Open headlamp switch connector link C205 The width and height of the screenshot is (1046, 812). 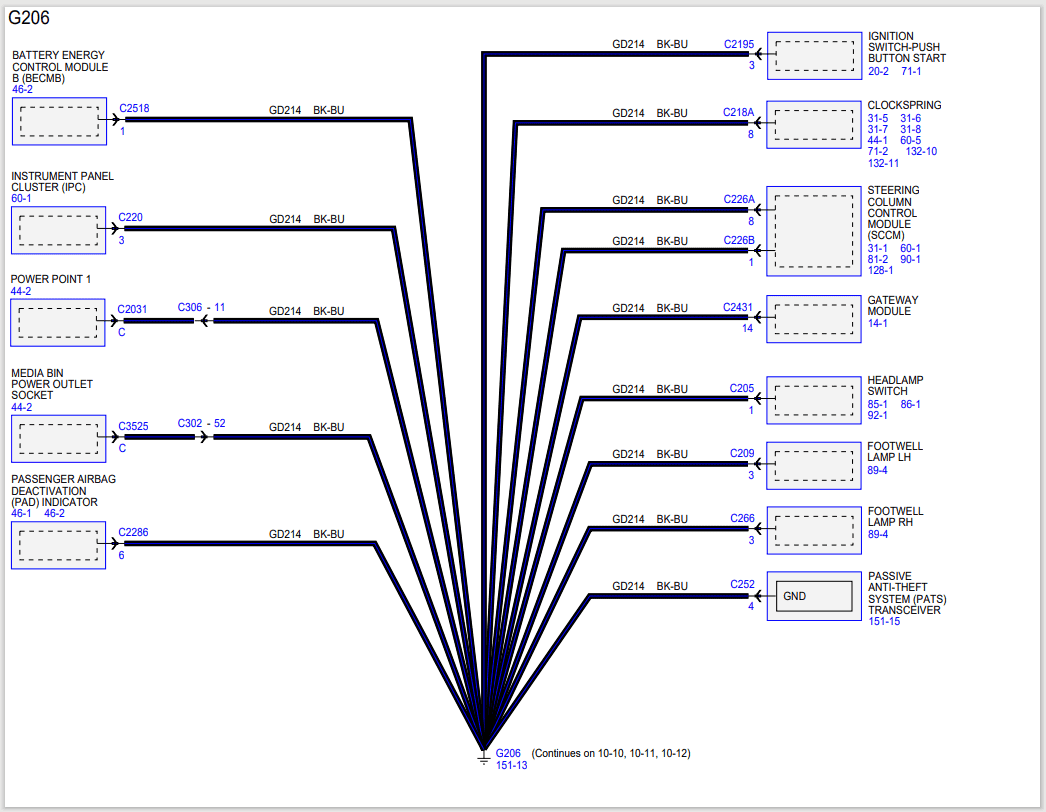[x=741, y=388]
